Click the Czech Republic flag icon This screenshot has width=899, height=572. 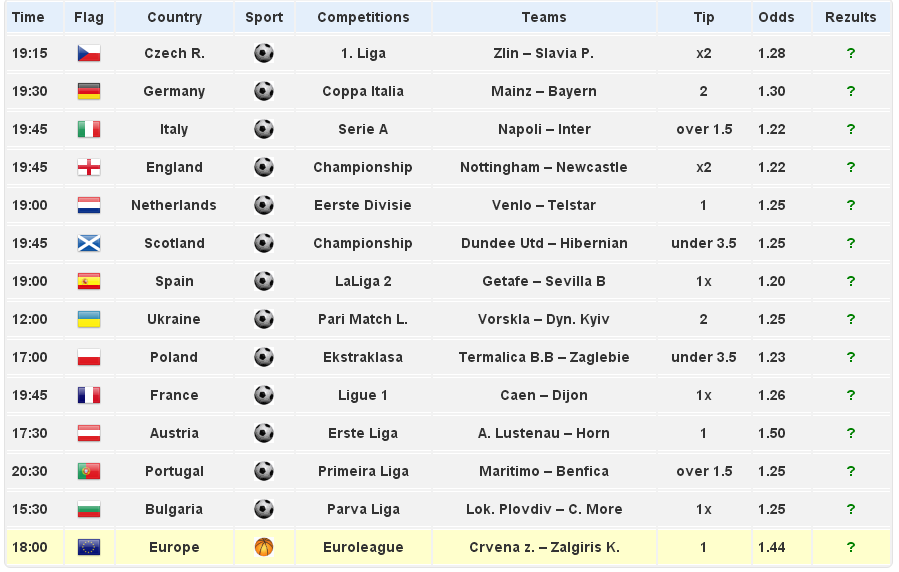pos(89,53)
